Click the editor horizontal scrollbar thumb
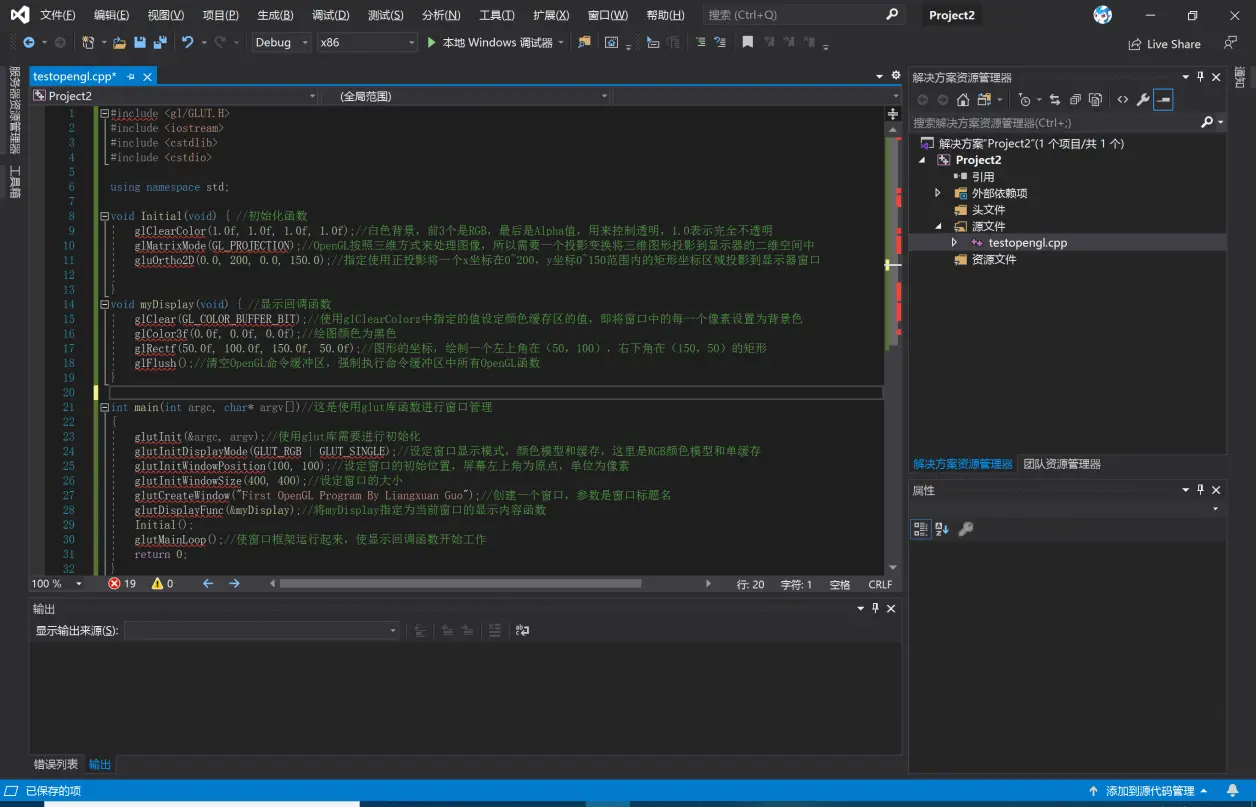This screenshot has height=807, width=1256. [x=460, y=584]
